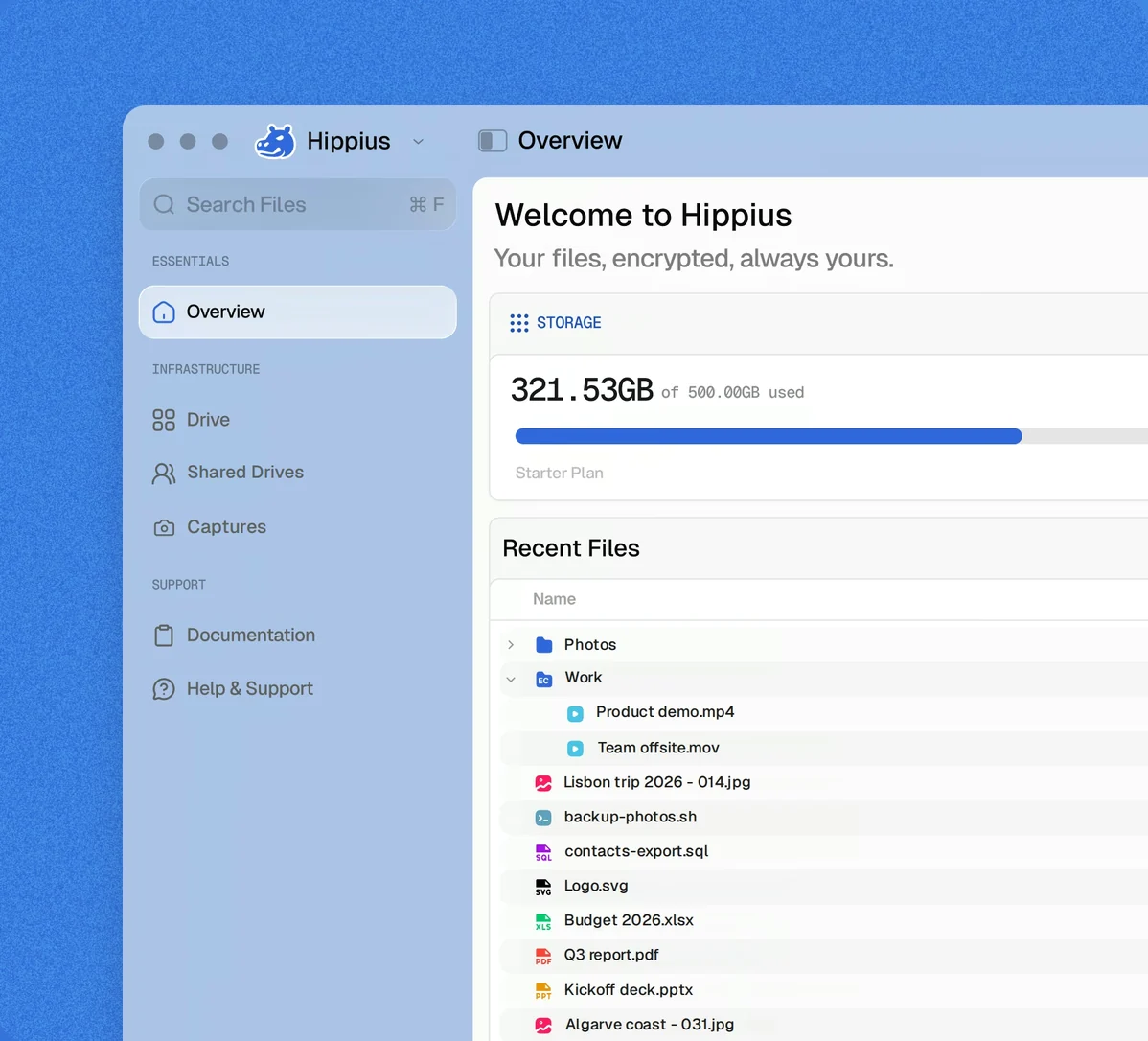Toggle the sidebar panel icon beside Overview
Image resolution: width=1148 pixels, height=1041 pixels.
[493, 141]
